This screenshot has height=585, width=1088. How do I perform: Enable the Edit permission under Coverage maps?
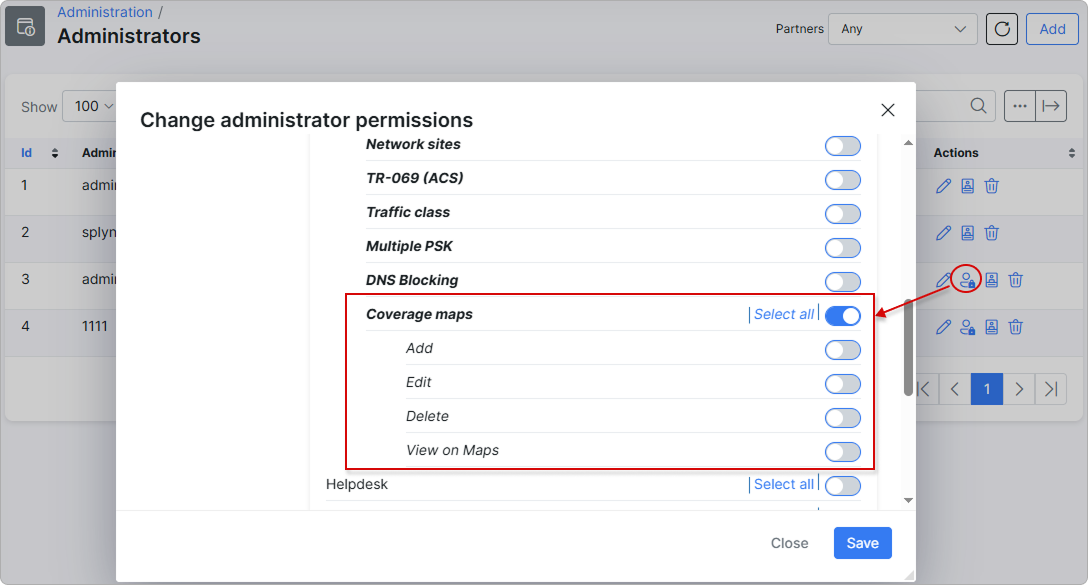pos(842,384)
